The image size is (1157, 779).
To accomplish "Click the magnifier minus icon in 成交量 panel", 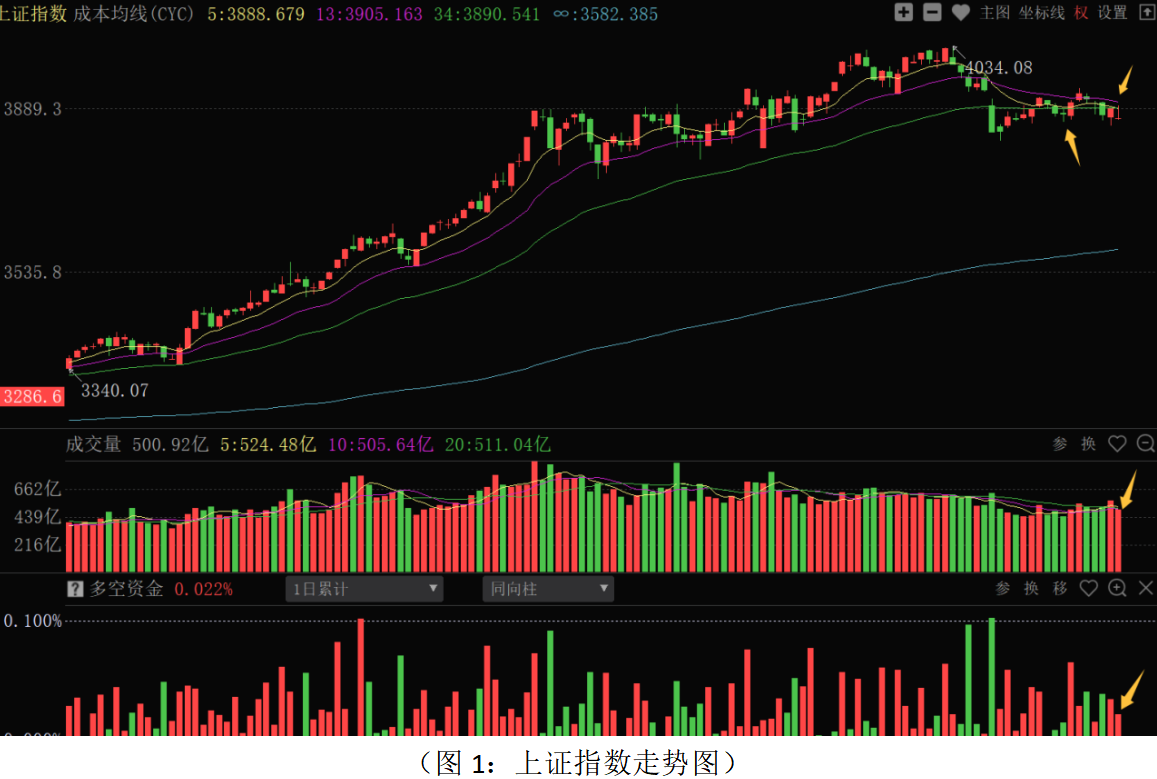I will point(1146,444).
